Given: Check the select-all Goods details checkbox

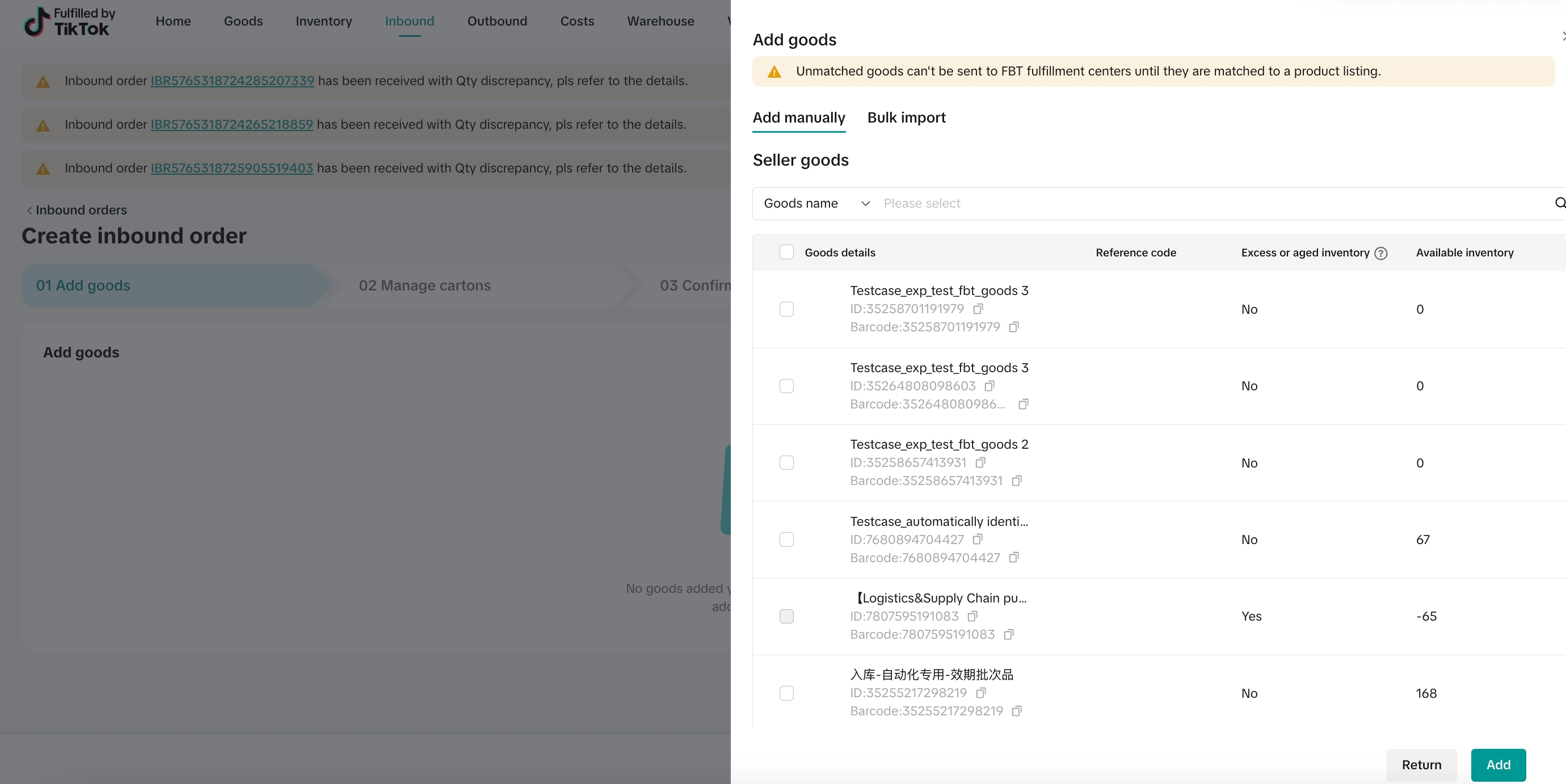Looking at the screenshot, I should click(x=786, y=252).
